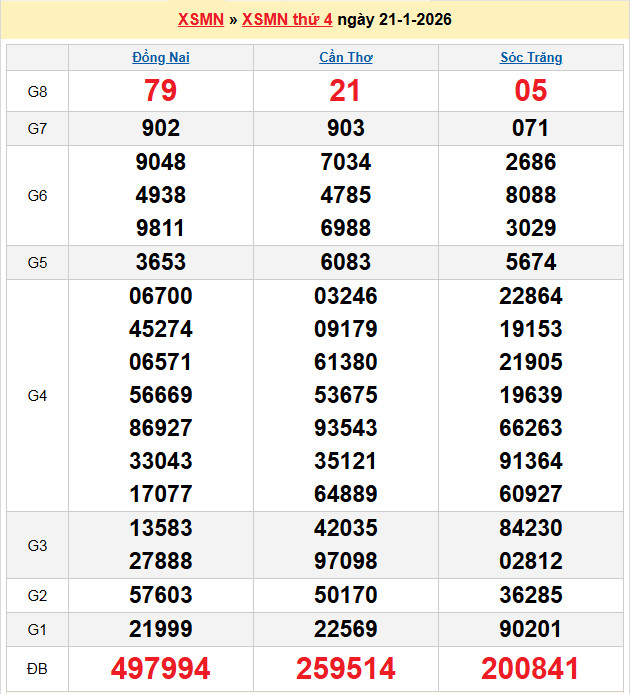Viewport: 630px width, 694px height.
Task: Click G2 result 50170
Action: (x=346, y=596)
